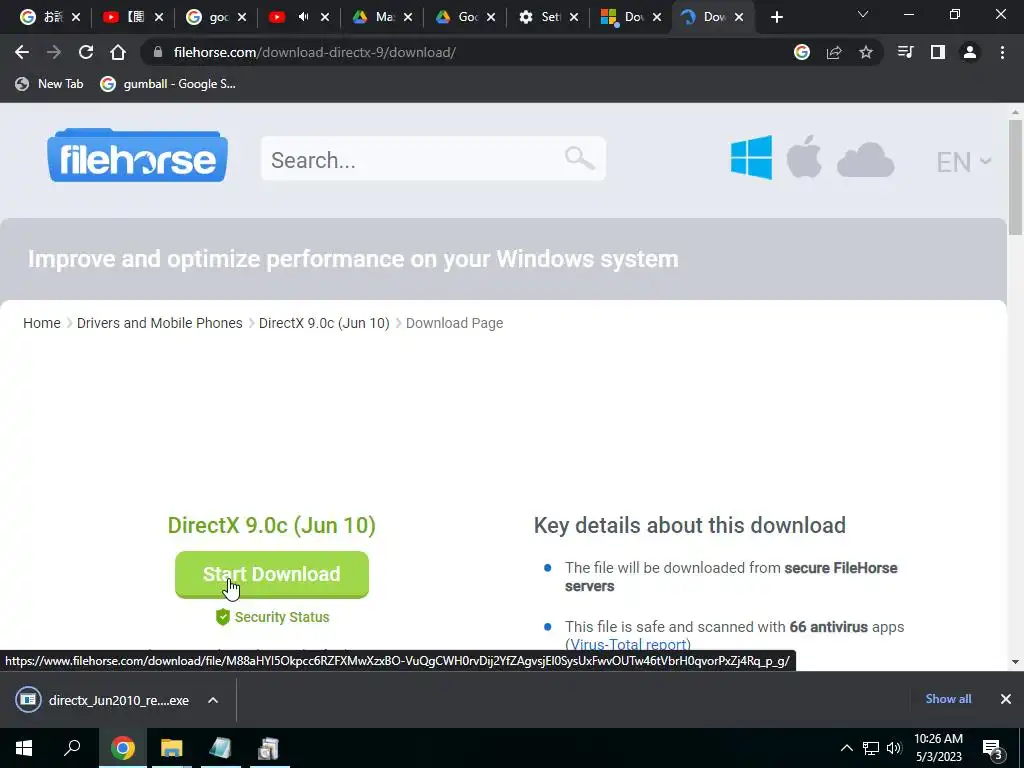
Task: Click the DirectX 9.0c (Jun 10) heading
Action: [272, 525]
